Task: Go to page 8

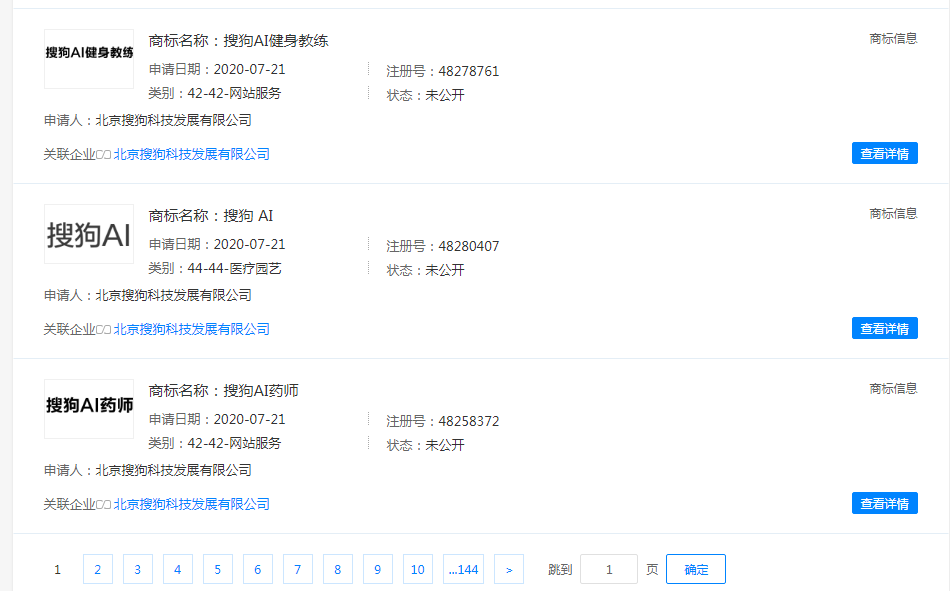Action: pyautogui.click(x=337, y=569)
